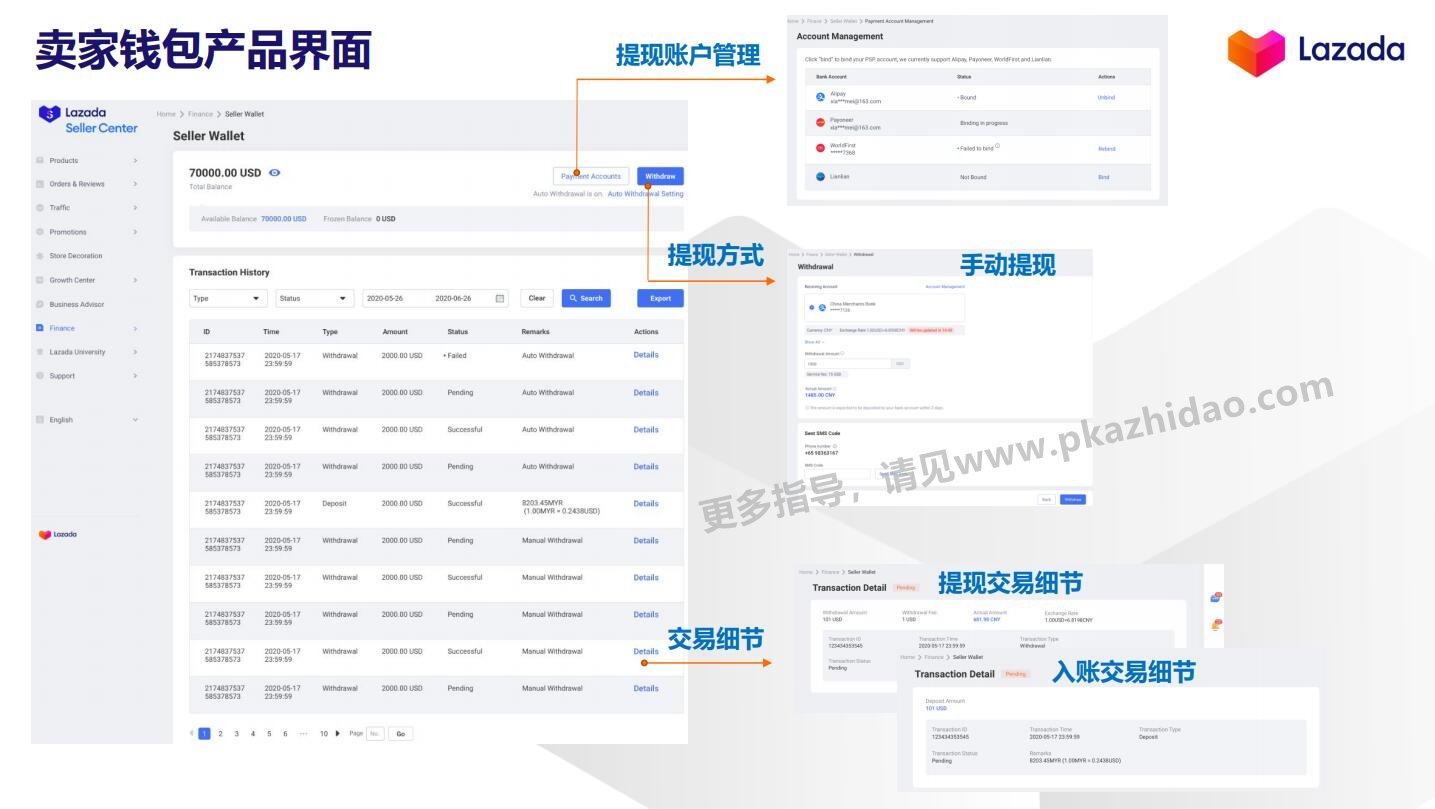Click the Back button in Withdrawal panel
The width and height of the screenshot is (1435, 809).
[1046, 499]
